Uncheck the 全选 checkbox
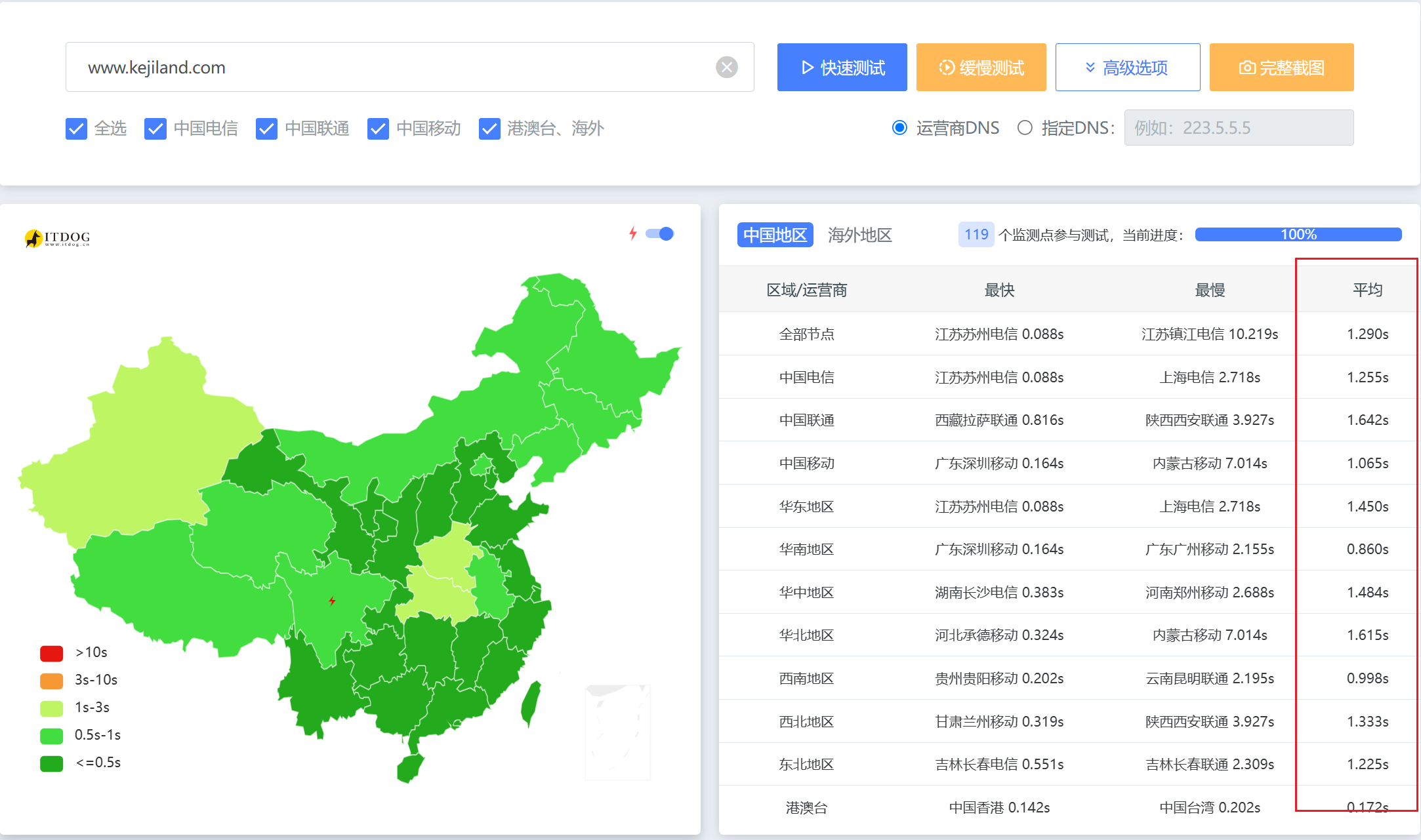Screen dimensions: 1421x840 [x=77, y=129]
